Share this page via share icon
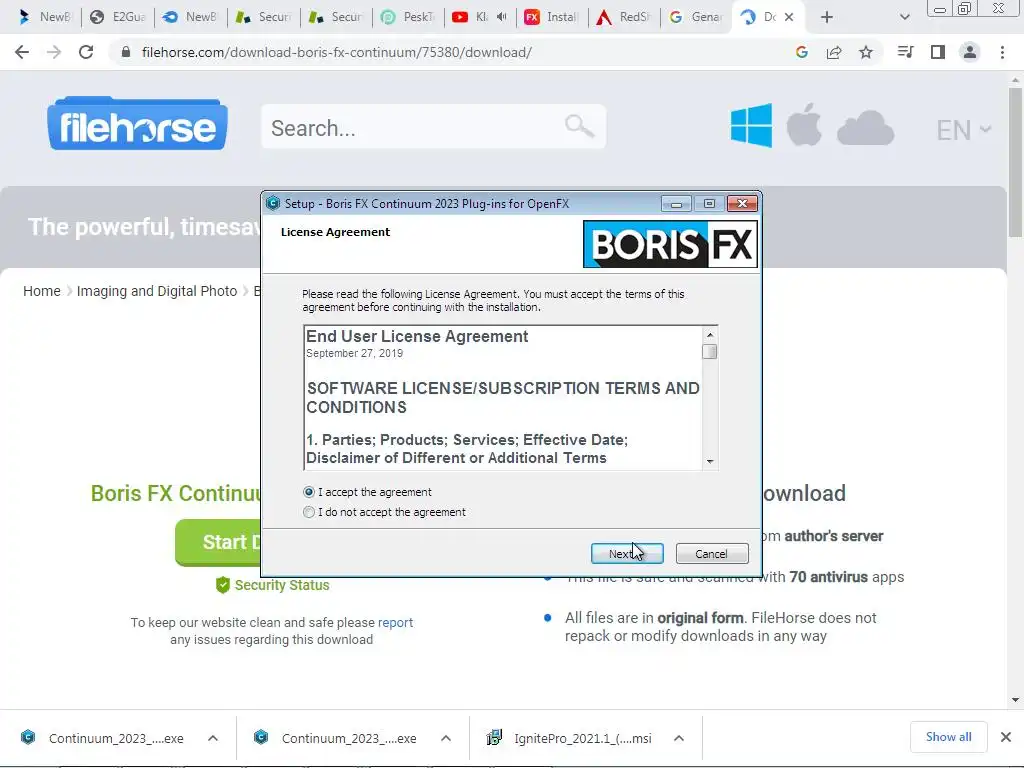 coord(834,52)
